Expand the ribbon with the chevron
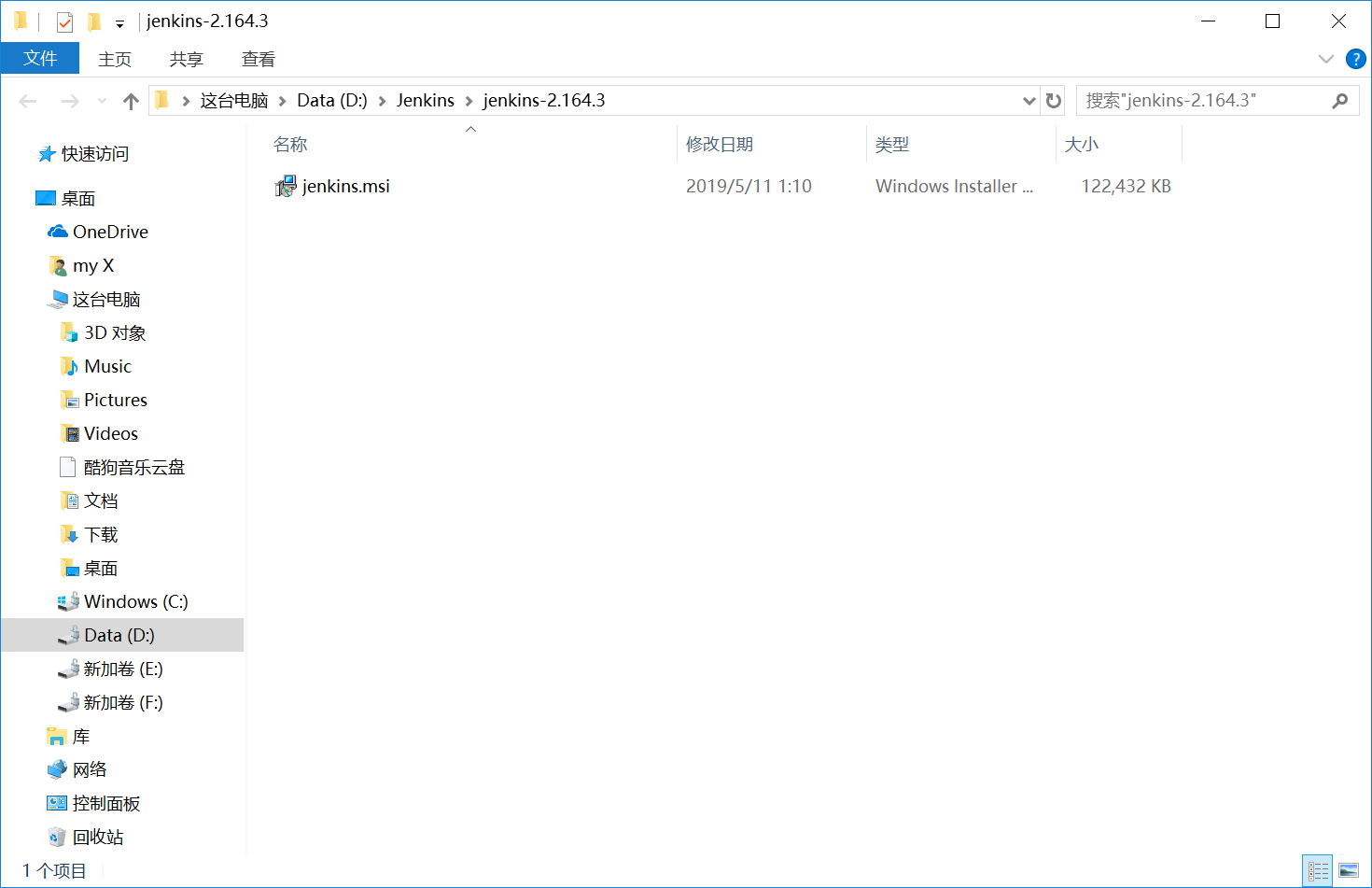This screenshot has width=1372, height=888. 1325,59
